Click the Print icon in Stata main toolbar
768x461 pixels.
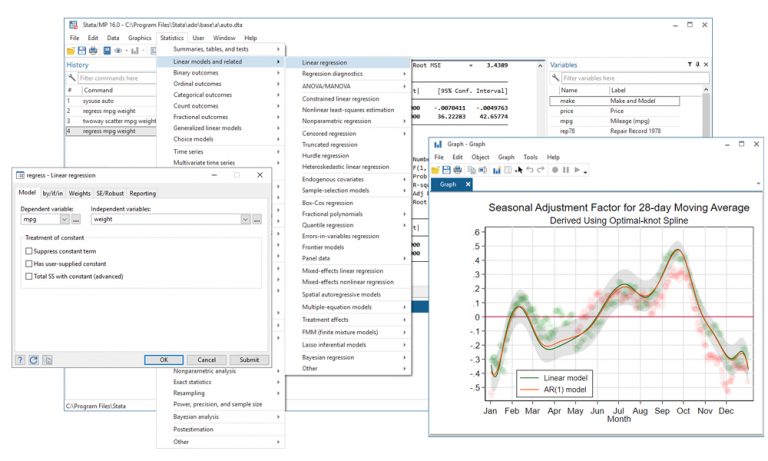click(x=93, y=50)
